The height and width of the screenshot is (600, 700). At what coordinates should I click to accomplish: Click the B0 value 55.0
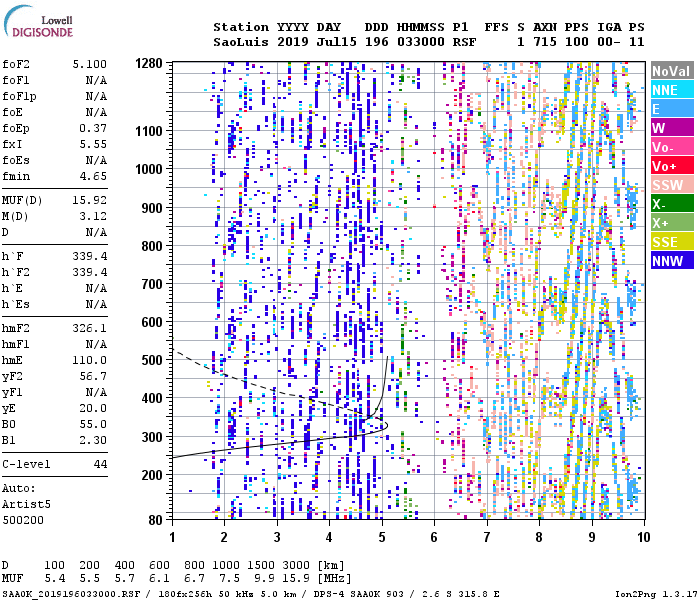point(93,425)
